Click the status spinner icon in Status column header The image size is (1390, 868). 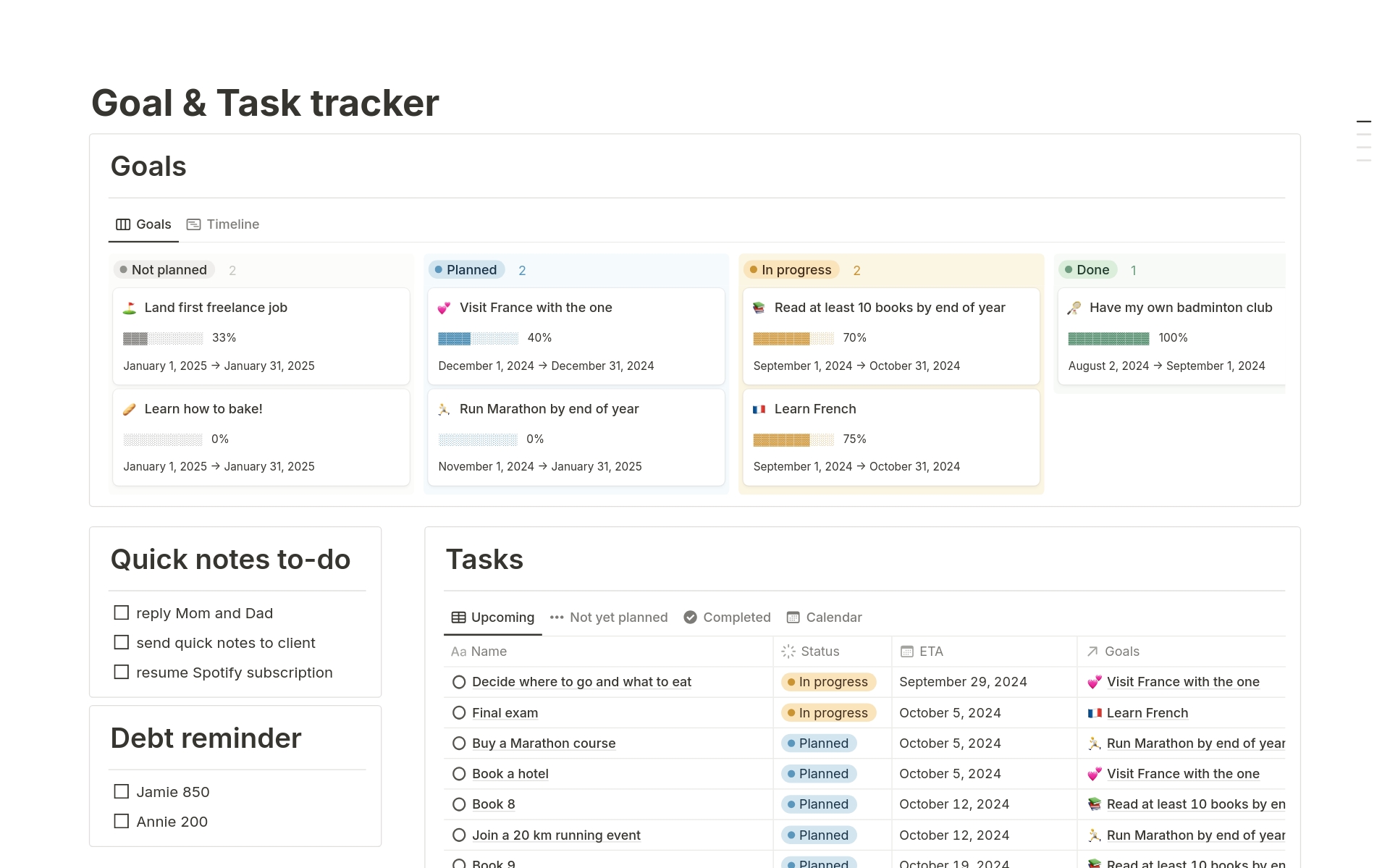[788, 652]
